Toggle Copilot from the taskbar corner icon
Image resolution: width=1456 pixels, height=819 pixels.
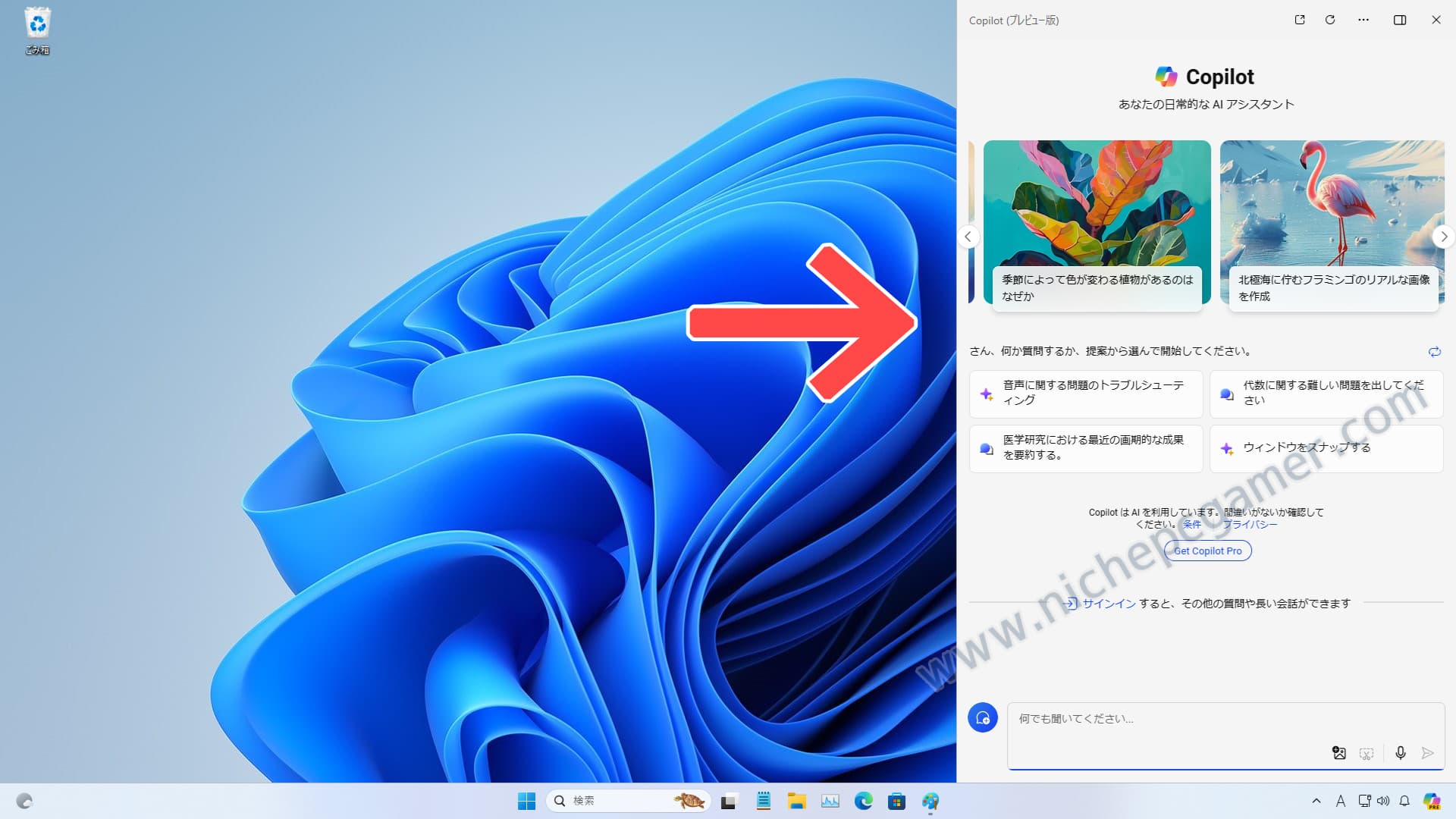1432,801
